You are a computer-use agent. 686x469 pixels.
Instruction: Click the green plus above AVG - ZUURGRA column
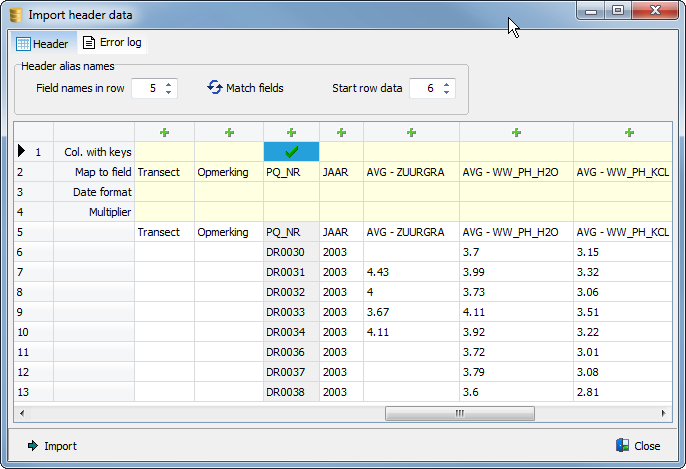(x=411, y=132)
